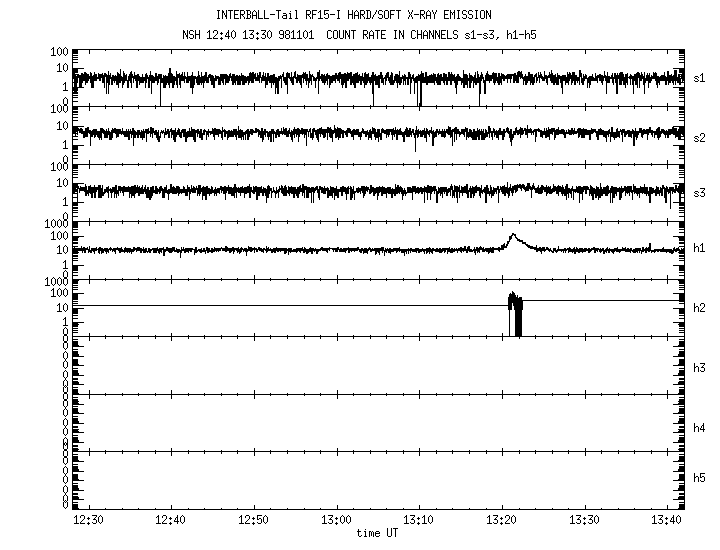Click the h3 channel label
Image resolution: width=720 pixels, height=550 pixels.
point(700,367)
